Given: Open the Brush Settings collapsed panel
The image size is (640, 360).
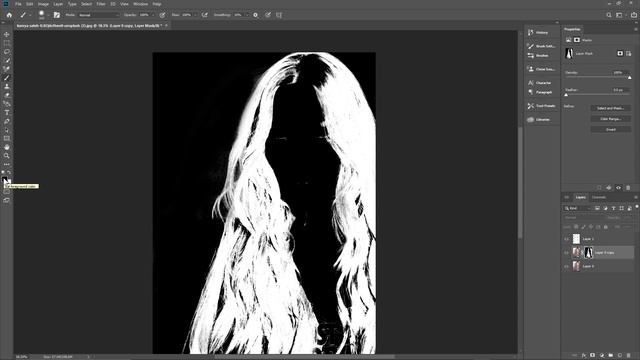Looking at the screenshot, I should pos(541,46).
